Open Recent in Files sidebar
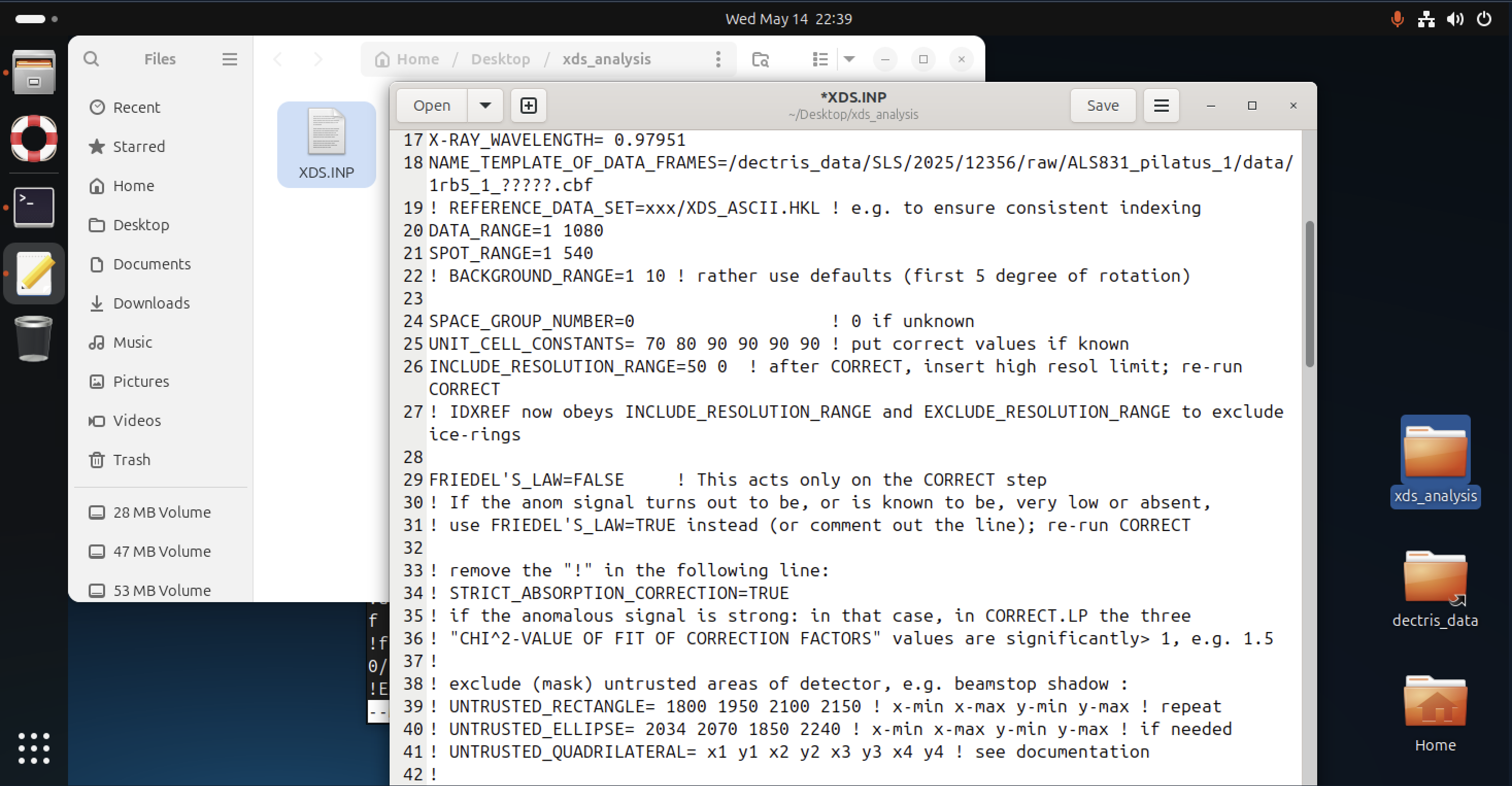1512x786 pixels. 160,107
